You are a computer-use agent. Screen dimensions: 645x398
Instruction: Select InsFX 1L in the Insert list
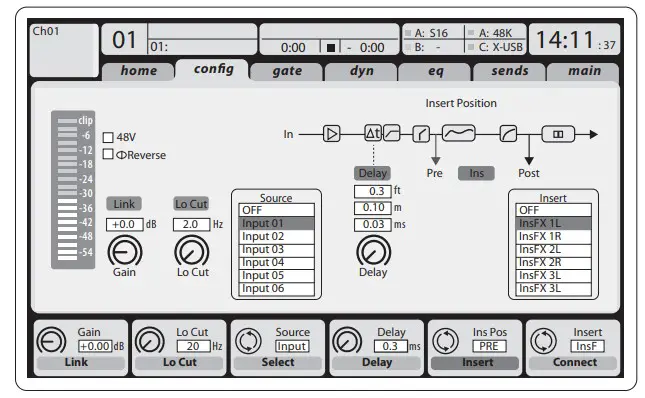point(553,223)
